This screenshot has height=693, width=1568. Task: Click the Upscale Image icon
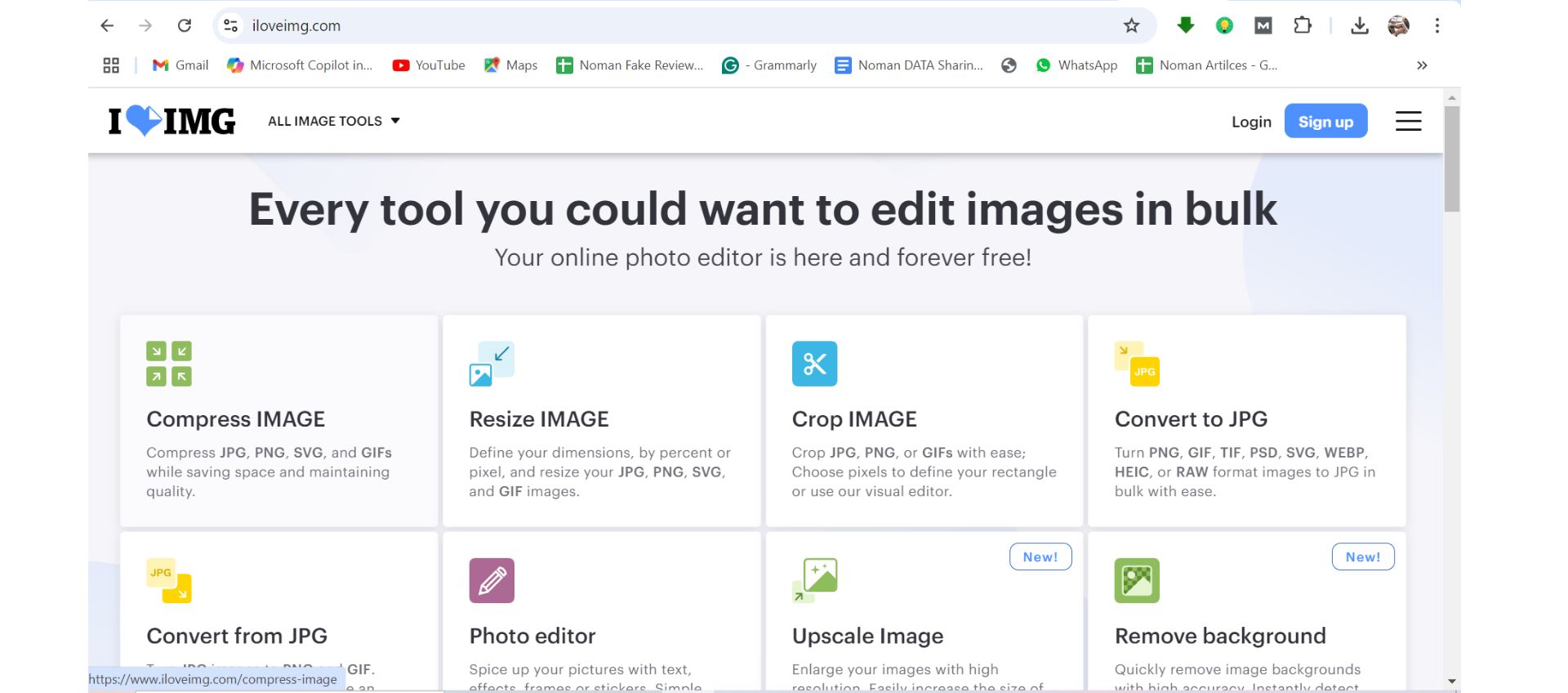pos(814,580)
